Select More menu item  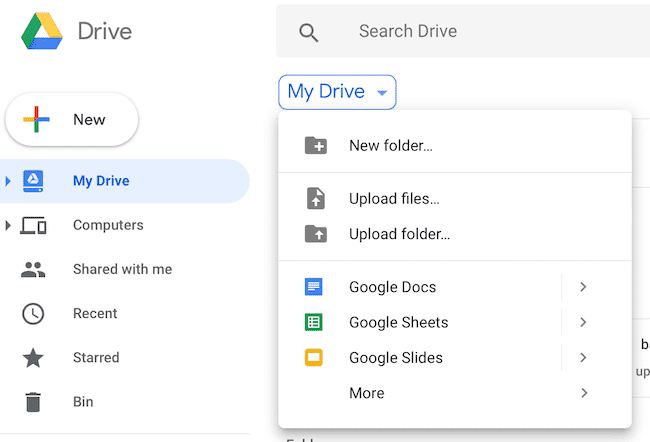(455, 393)
